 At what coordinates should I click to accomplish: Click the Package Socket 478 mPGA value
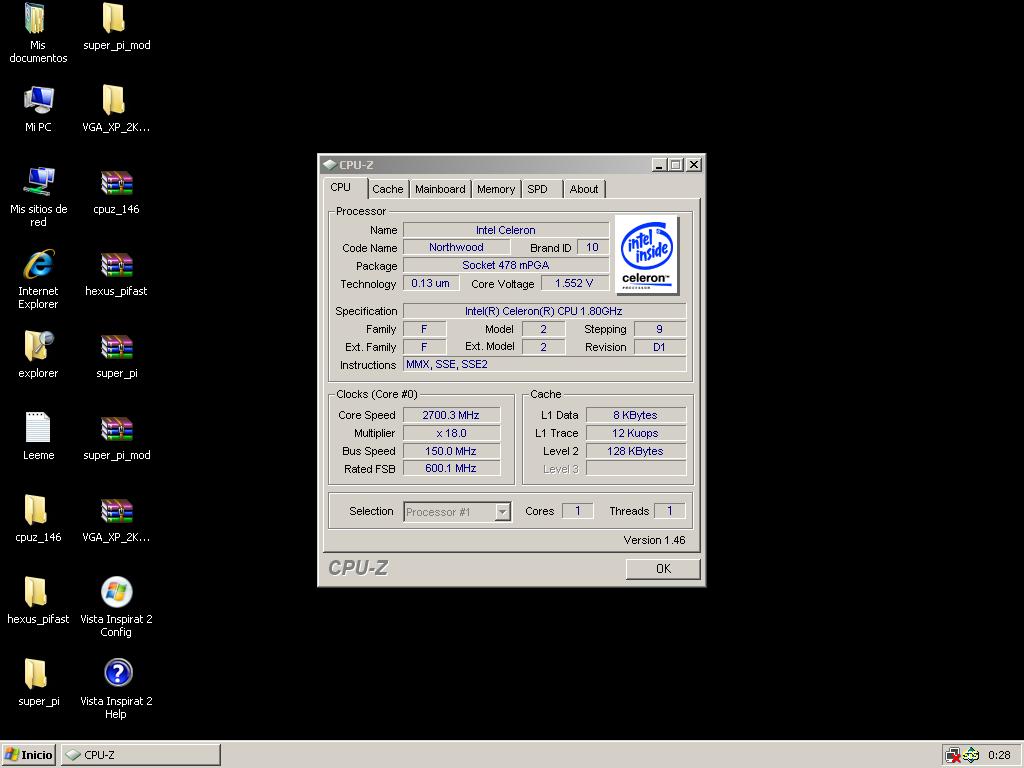coord(505,265)
